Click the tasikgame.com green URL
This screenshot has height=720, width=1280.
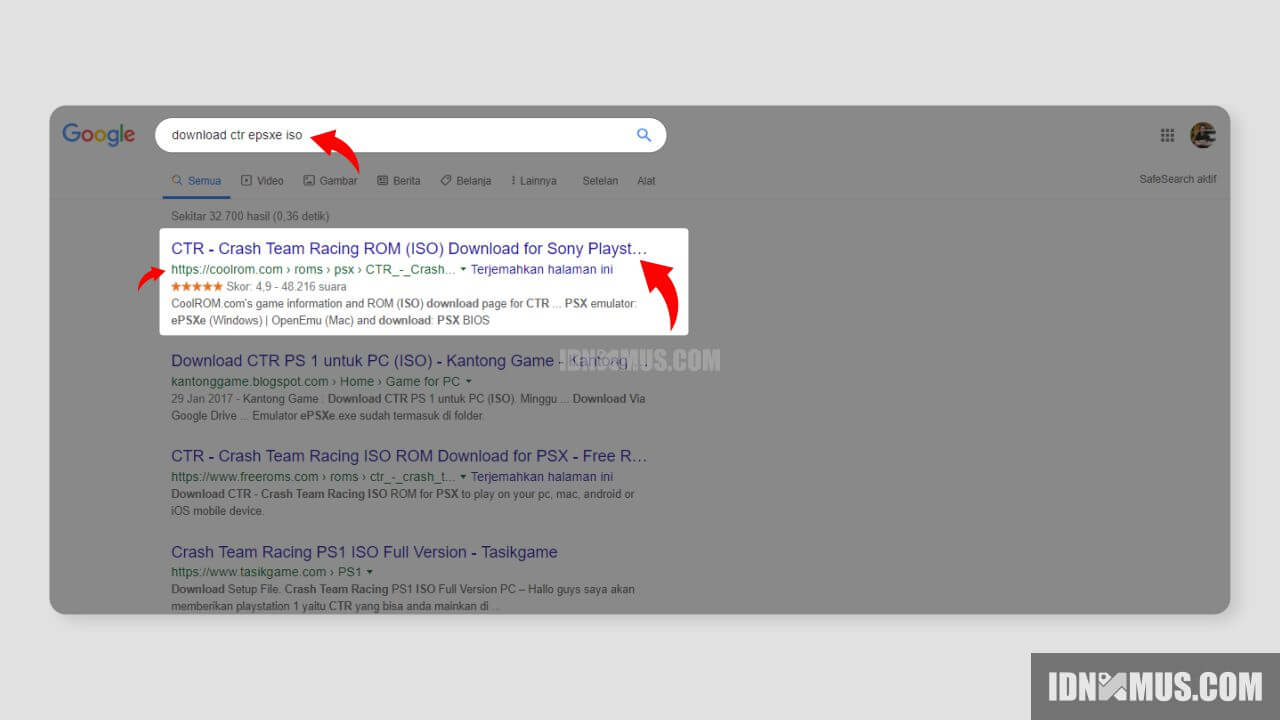pyautogui.click(x=266, y=572)
